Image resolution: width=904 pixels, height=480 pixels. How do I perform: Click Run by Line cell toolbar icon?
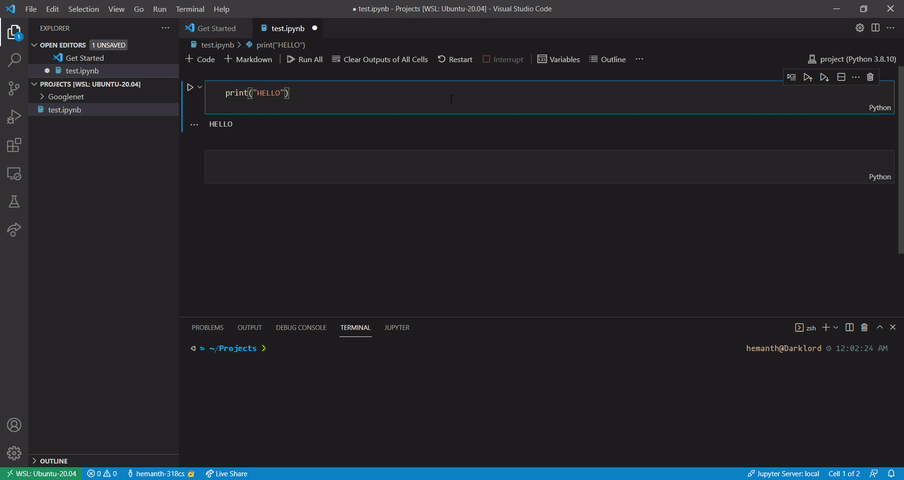pyautogui.click(x=792, y=77)
